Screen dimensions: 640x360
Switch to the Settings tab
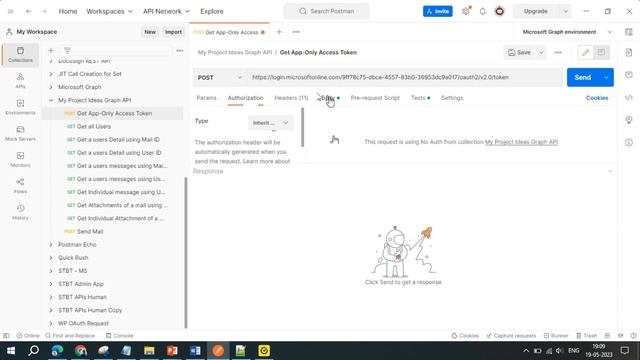(452, 98)
